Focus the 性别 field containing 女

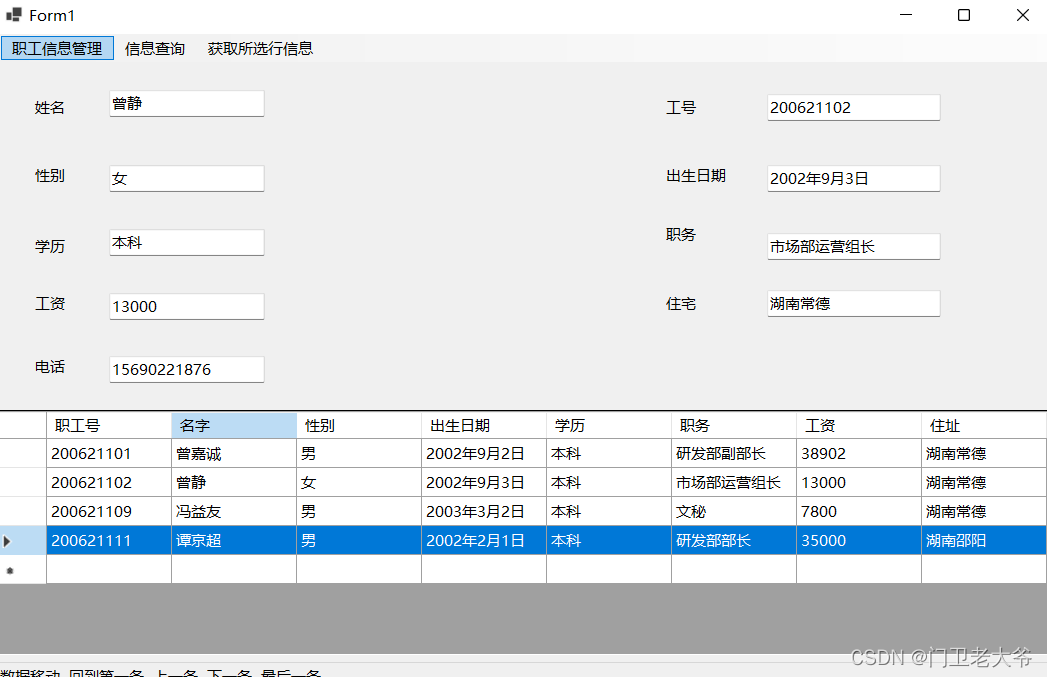point(187,178)
